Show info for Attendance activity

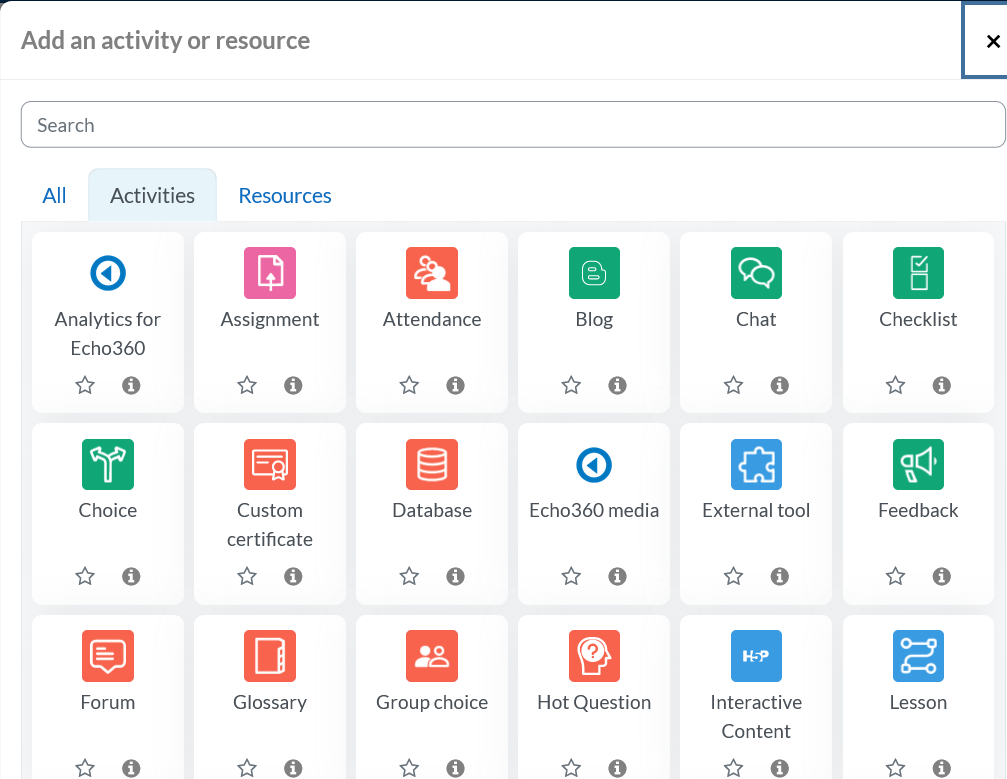tap(455, 385)
